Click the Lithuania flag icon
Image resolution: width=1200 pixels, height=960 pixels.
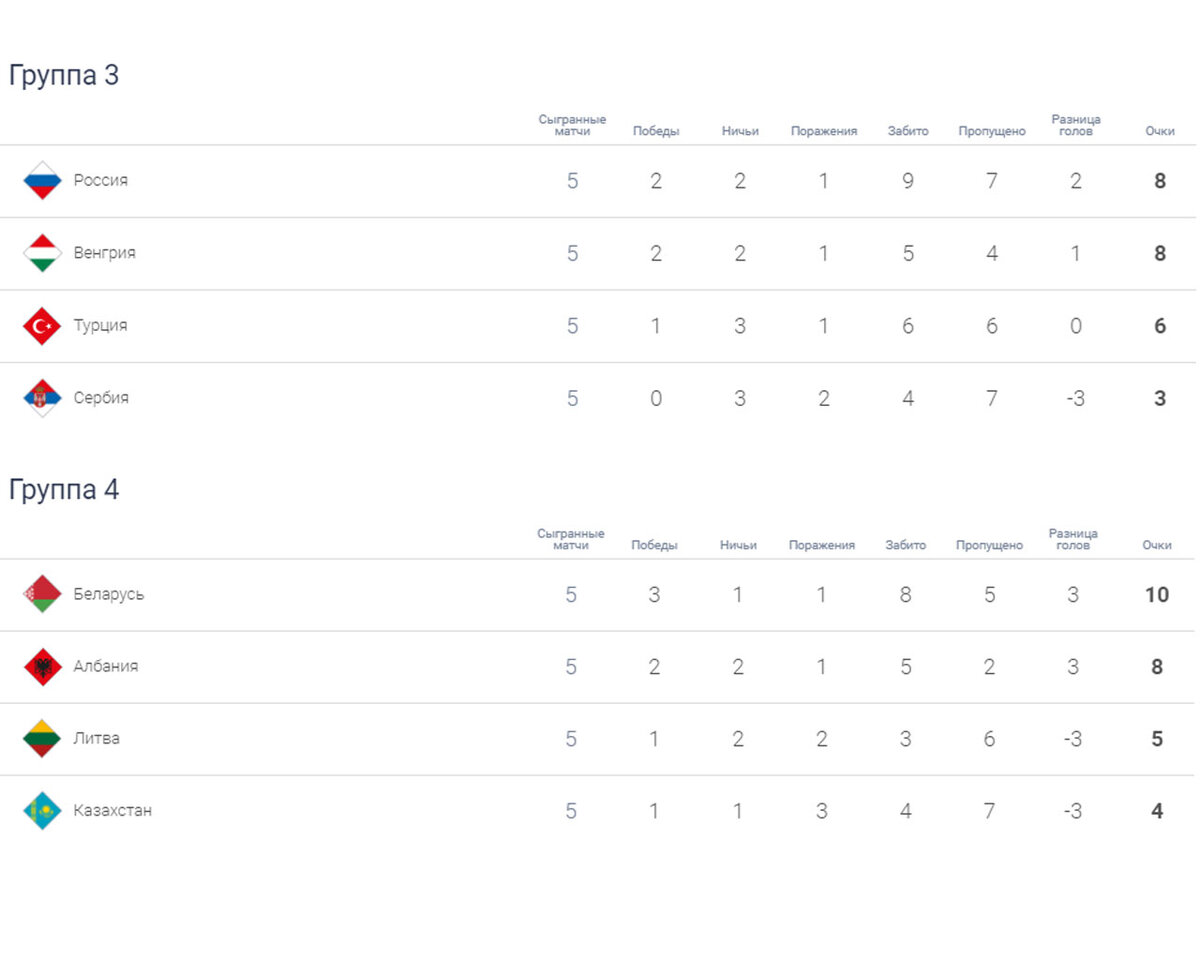pos(42,739)
